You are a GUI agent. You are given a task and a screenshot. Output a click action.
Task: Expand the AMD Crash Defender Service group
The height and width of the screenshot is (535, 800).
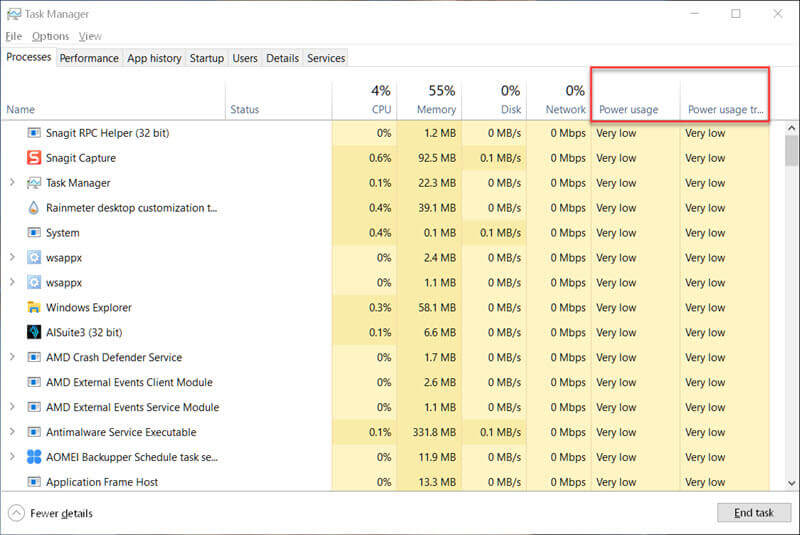click(x=12, y=357)
